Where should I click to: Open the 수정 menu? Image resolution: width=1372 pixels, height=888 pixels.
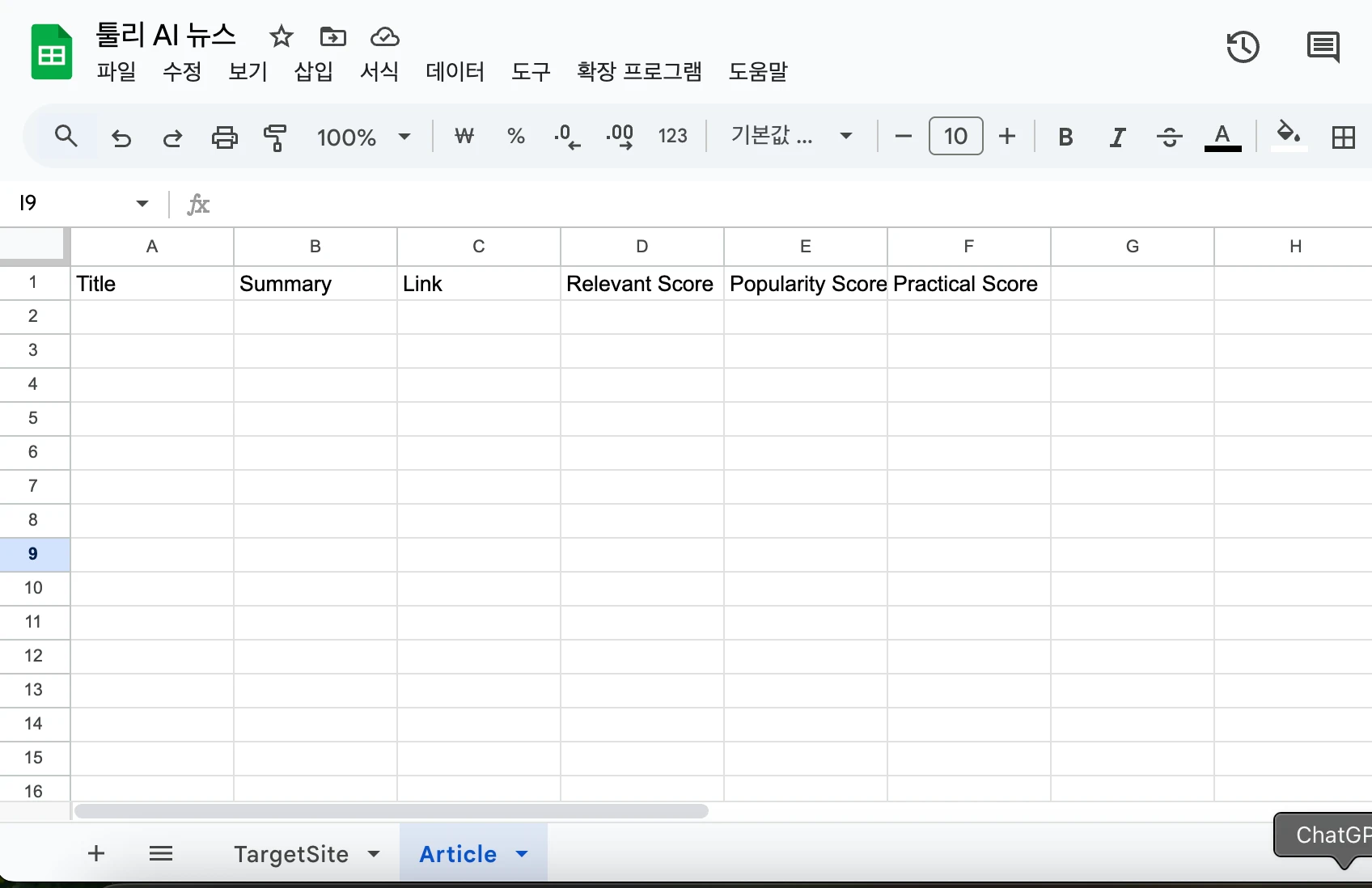182,72
